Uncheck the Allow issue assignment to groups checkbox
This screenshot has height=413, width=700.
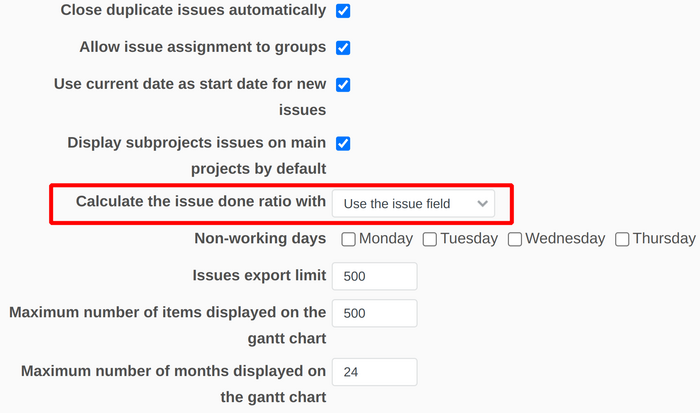(343, 48)
